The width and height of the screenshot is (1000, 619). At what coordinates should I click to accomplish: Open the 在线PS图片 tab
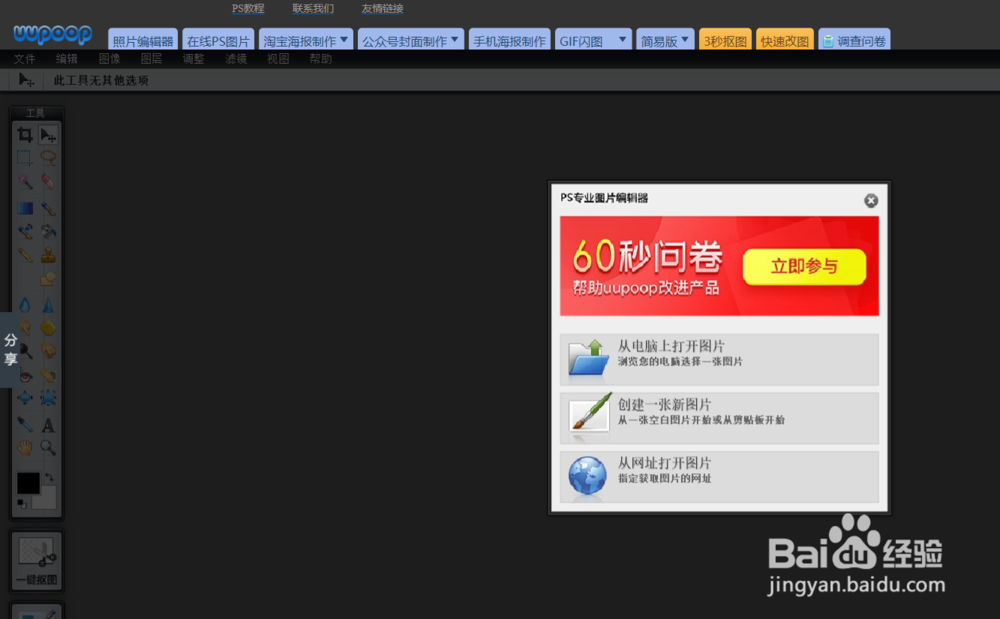coord(218,40)
